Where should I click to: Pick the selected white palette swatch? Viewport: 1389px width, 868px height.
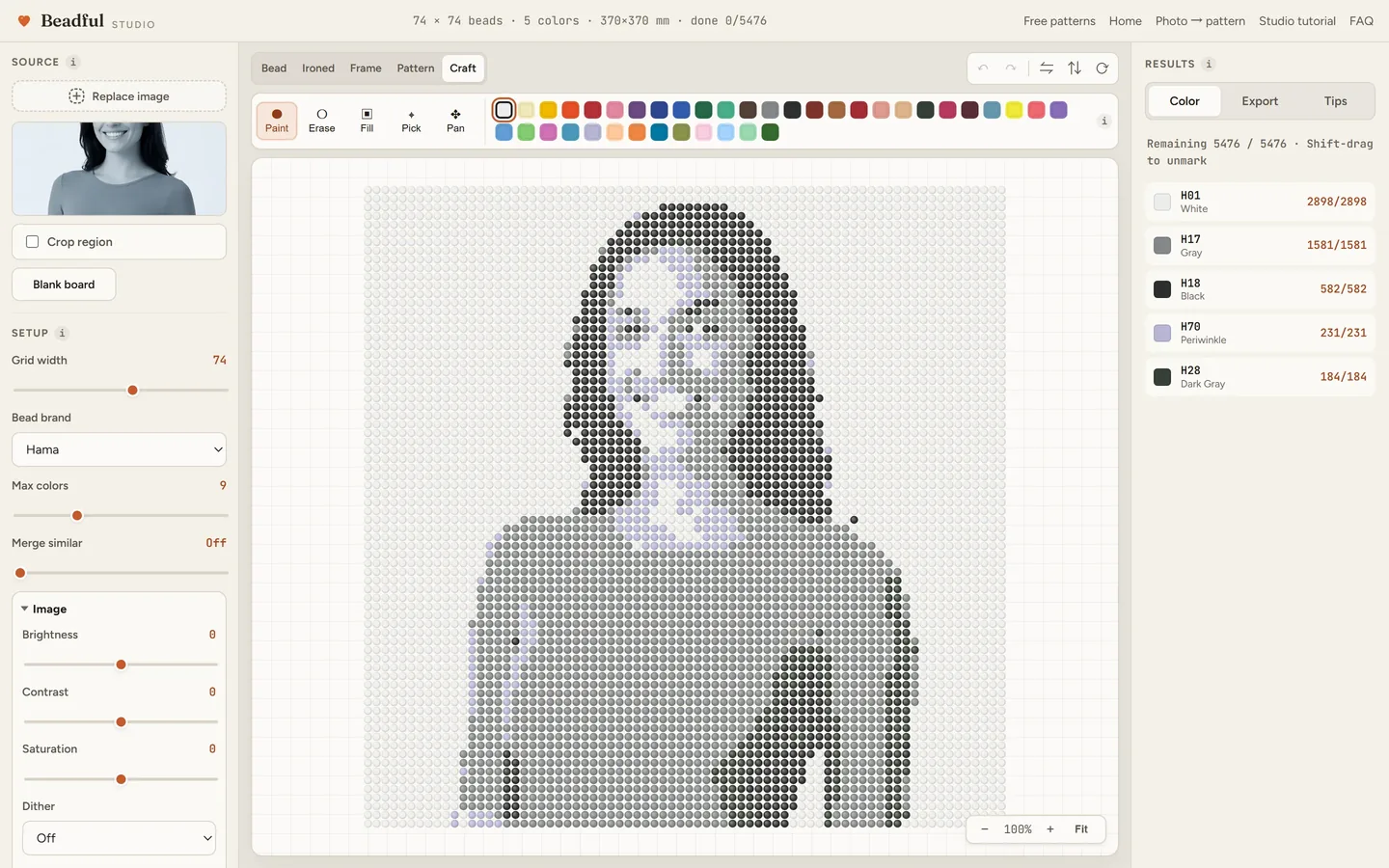click(504, 110)
